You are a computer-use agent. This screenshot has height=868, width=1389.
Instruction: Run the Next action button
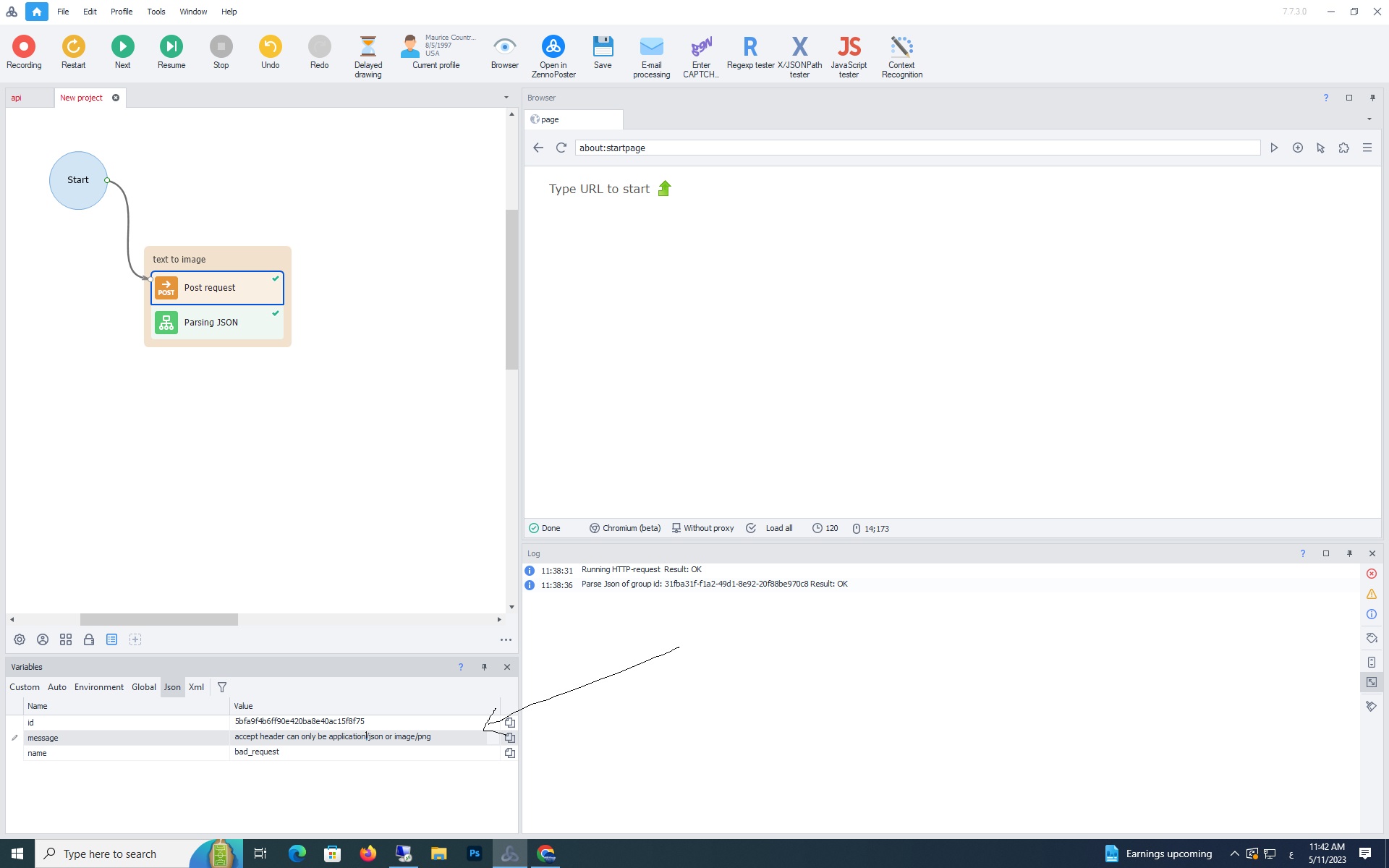pos(122,53)
